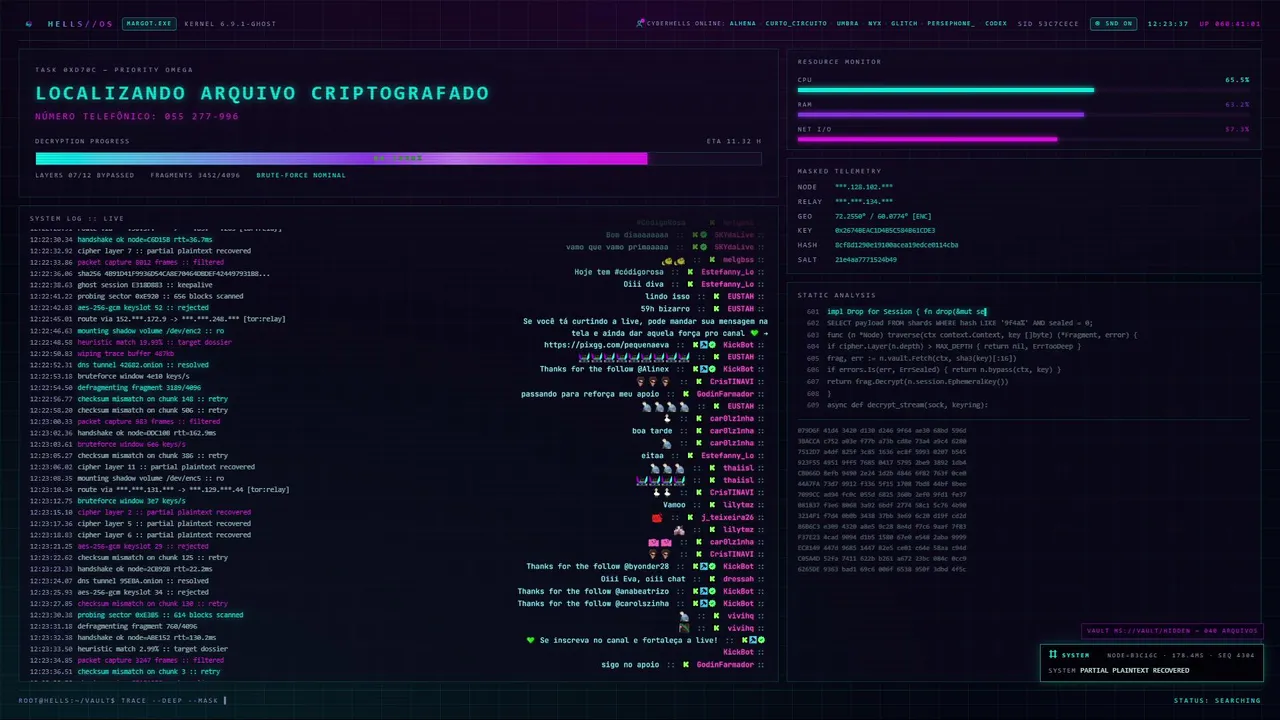1280x720 pixels.
Task: Click the CyberHells online icon
Action: pyautogui.click(x=640, y=23)
